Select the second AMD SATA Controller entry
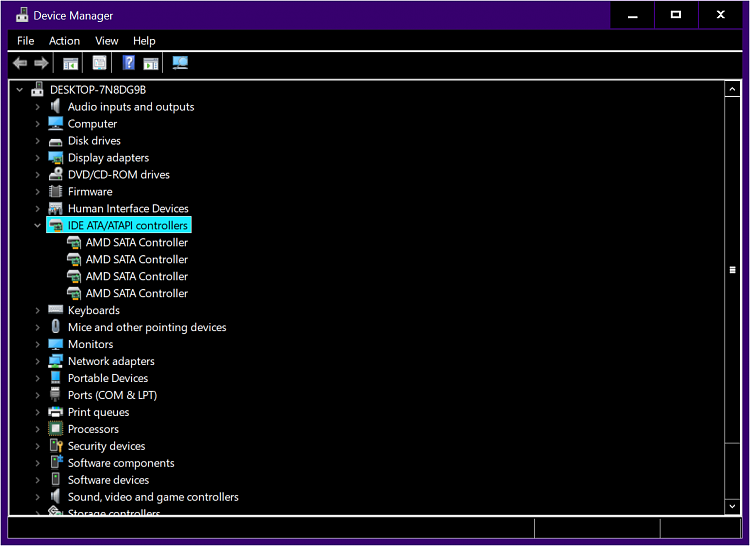Viewport: 750px width, 546px height. 137,259
